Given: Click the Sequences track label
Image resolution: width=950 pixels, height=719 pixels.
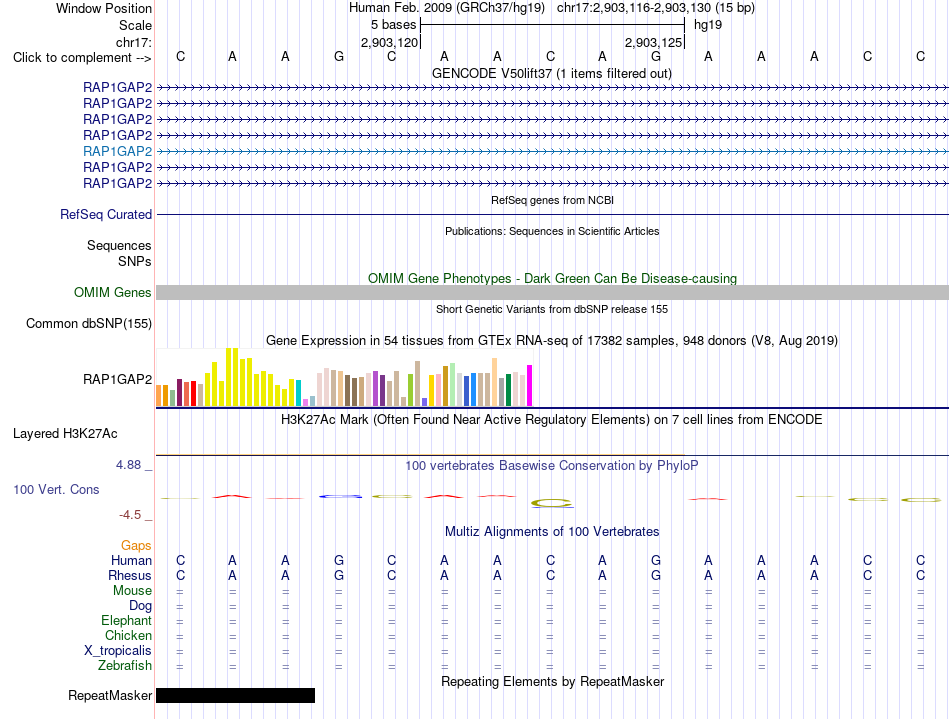Looking at the screenshot, I should tap(119, 245).
